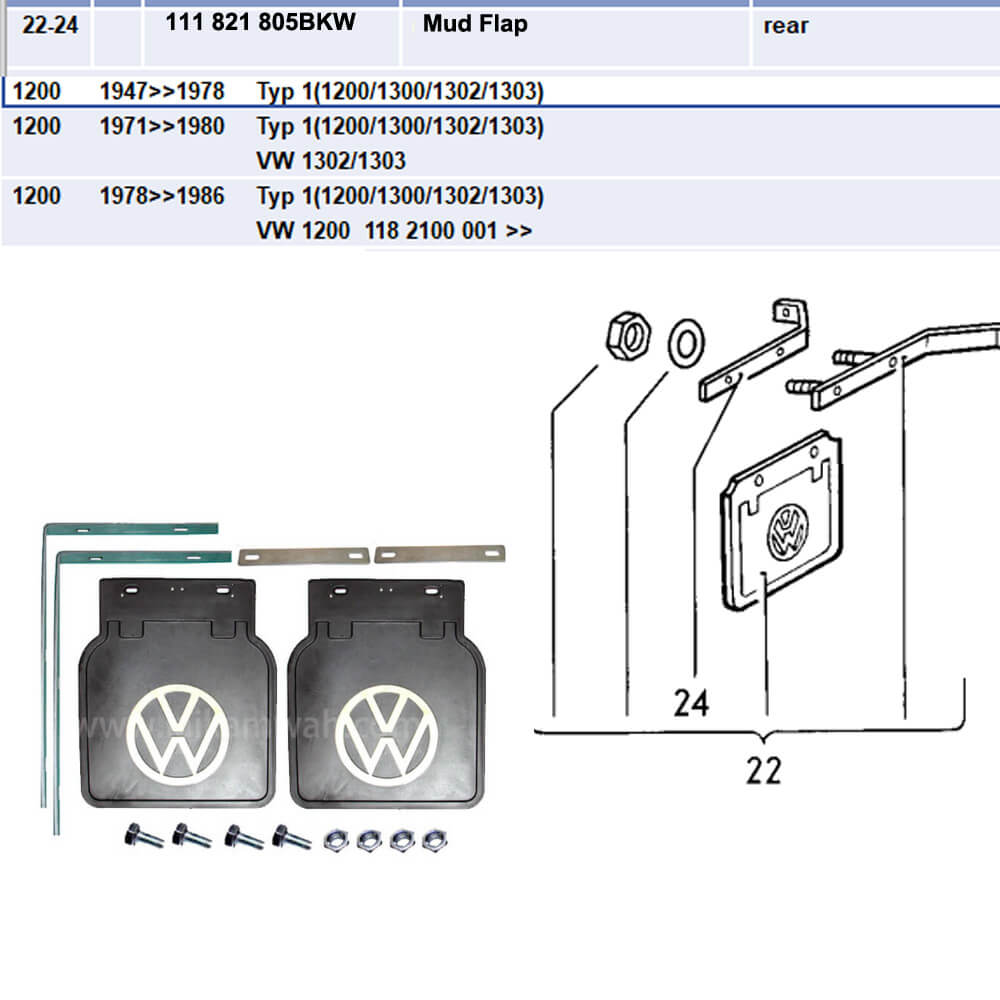The height and width of the screenshot is (1000, 1000).
Task: Expand callout 22 in the diagram
Action: click(764, 770)
